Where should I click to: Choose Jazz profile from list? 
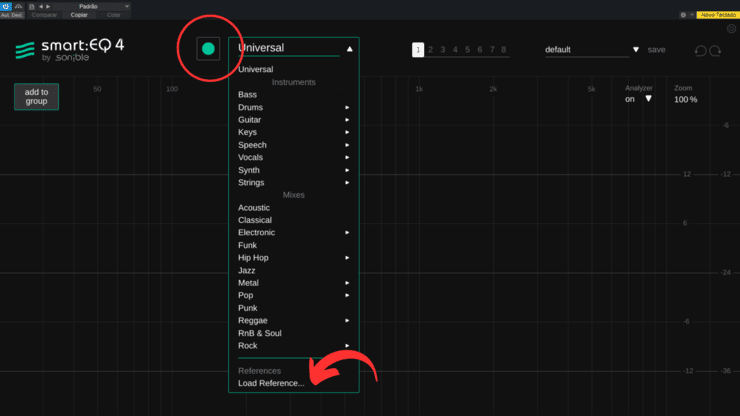click(x=247, y=270)
